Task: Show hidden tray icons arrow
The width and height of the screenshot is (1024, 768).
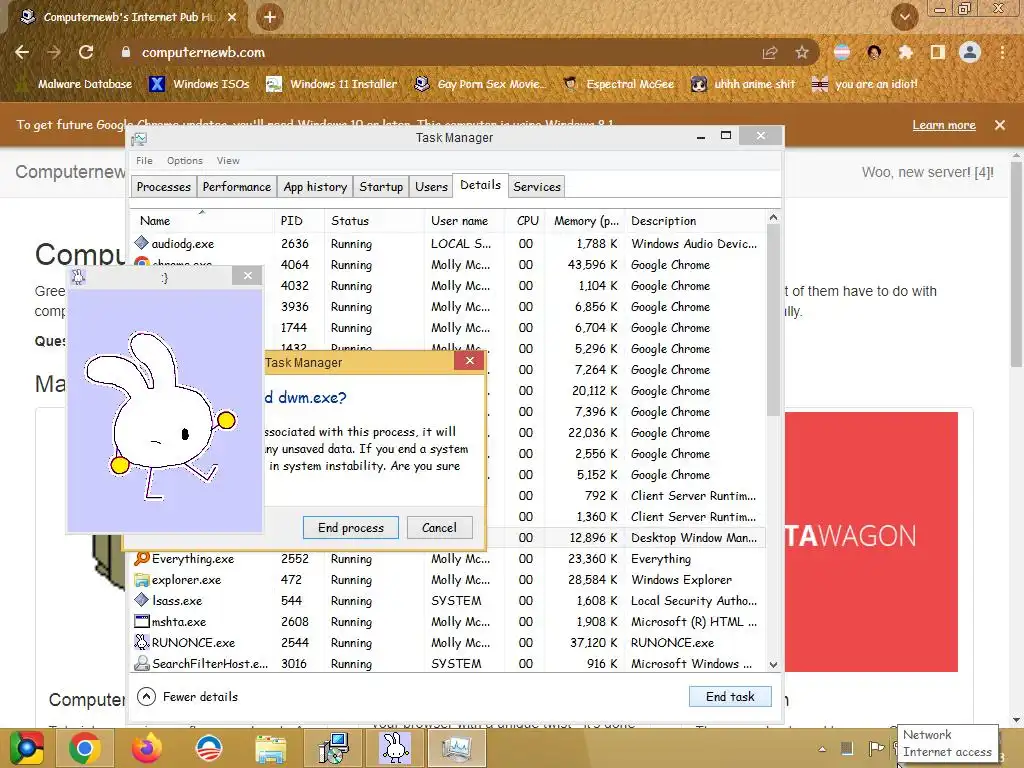Action: [822, 748]
